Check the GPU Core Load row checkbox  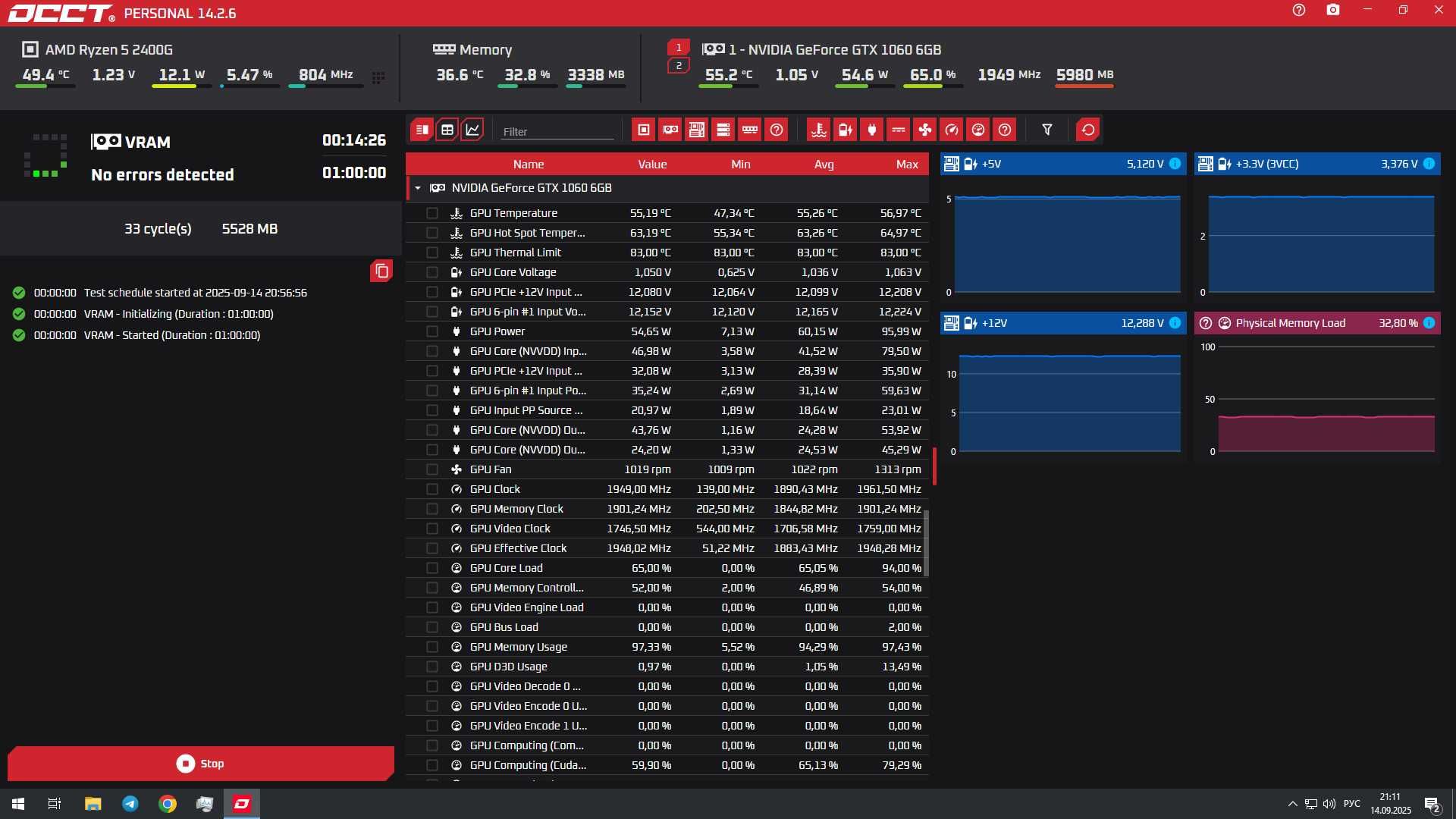[432, 568]
